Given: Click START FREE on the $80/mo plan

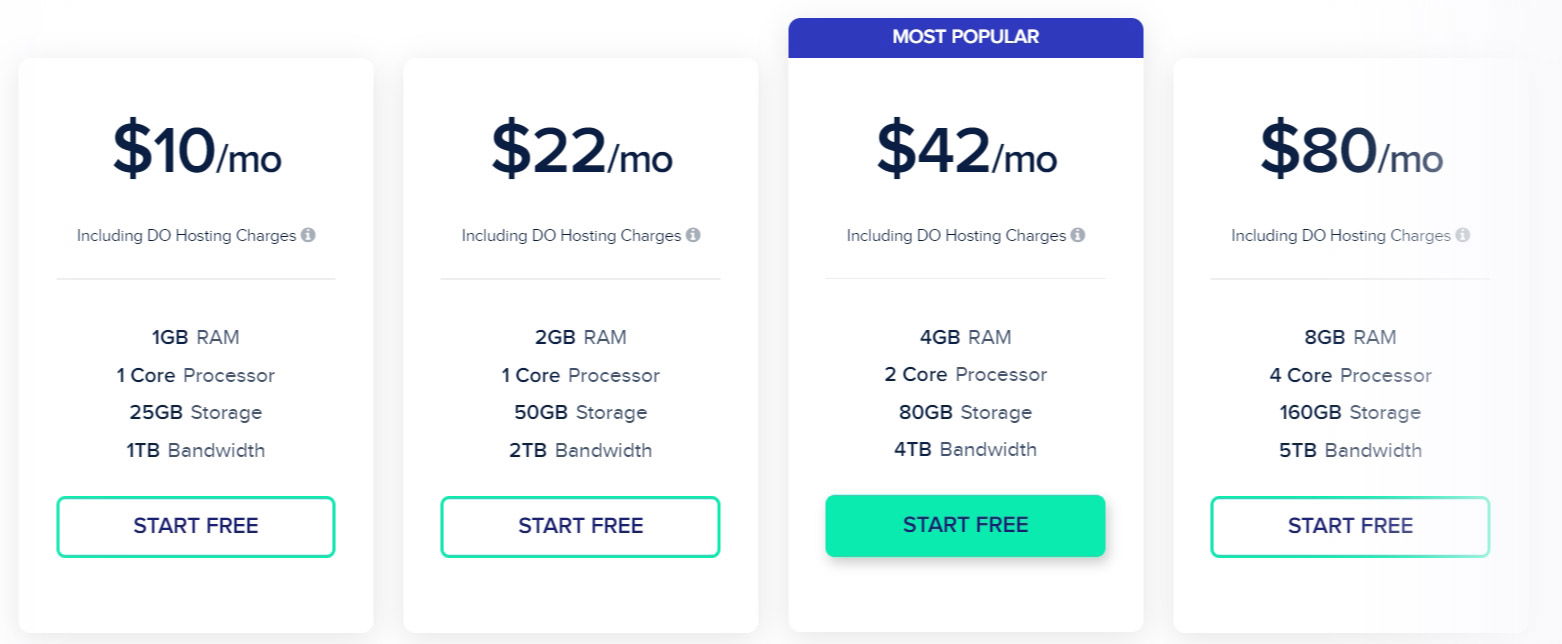Looking at the screenshot, I should tap(1349, 526).
